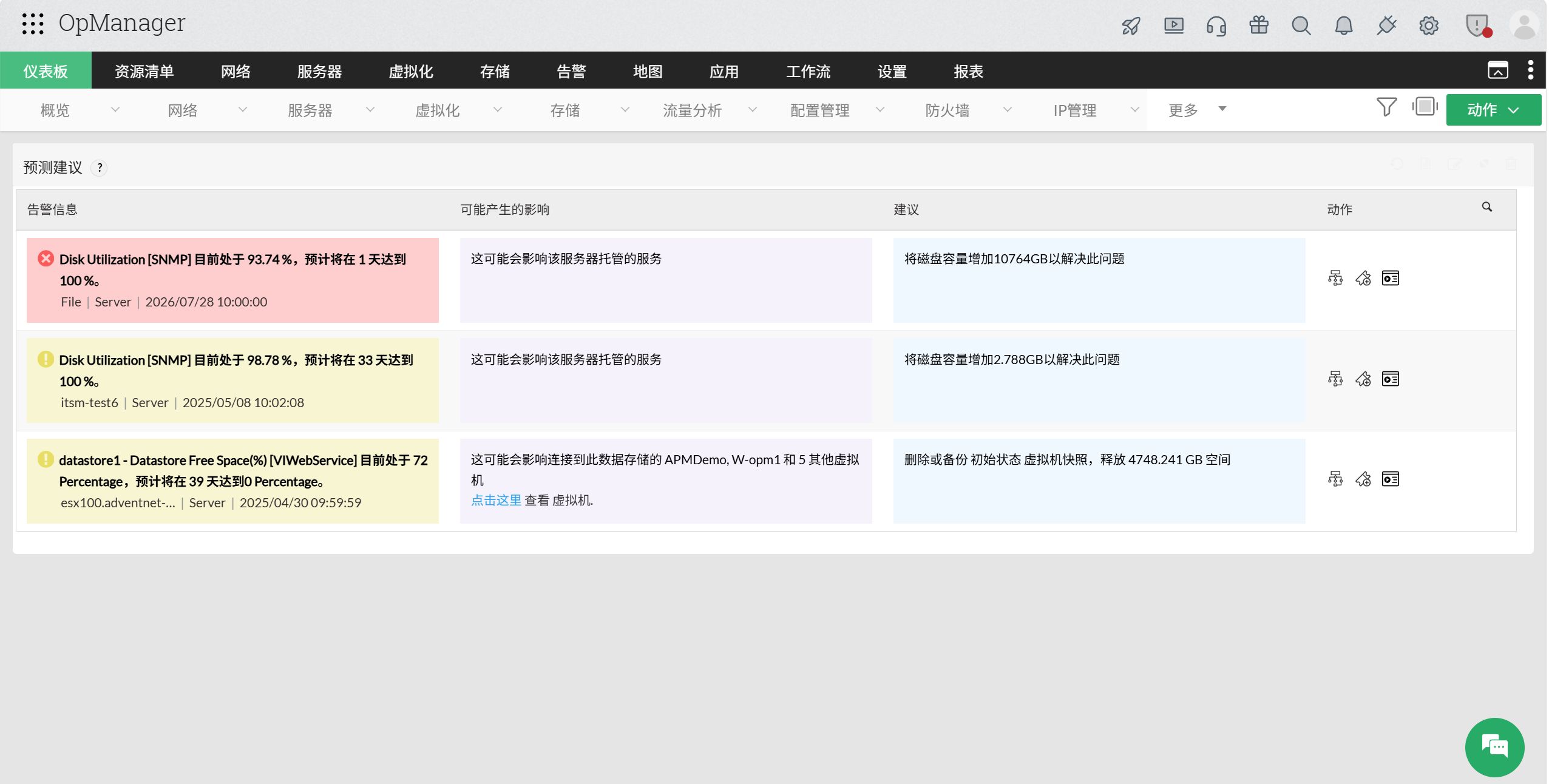The height and width of the screenshot is (784, 1549).
Task: Open the Disk Utilization 98.78% alarm message
Action: (x=236, y=370)
